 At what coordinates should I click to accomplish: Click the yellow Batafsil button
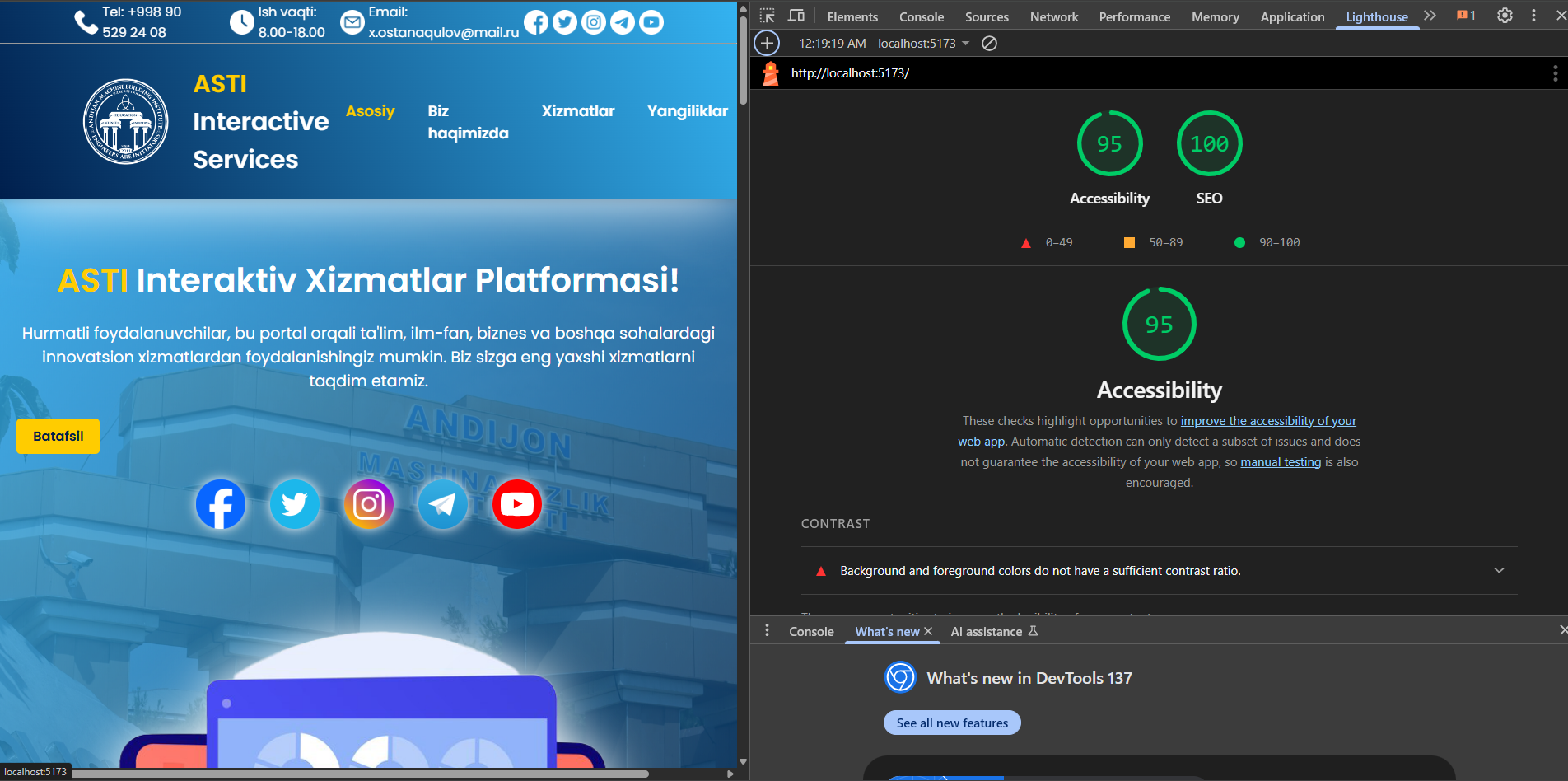58,436
